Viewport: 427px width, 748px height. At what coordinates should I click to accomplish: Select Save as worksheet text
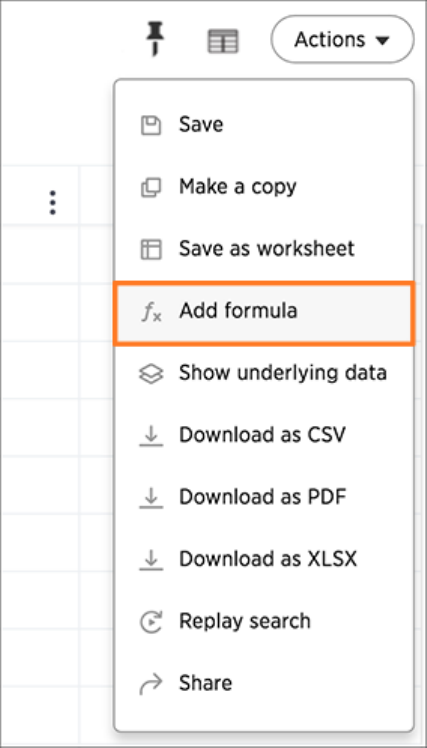tap(267, 249)
